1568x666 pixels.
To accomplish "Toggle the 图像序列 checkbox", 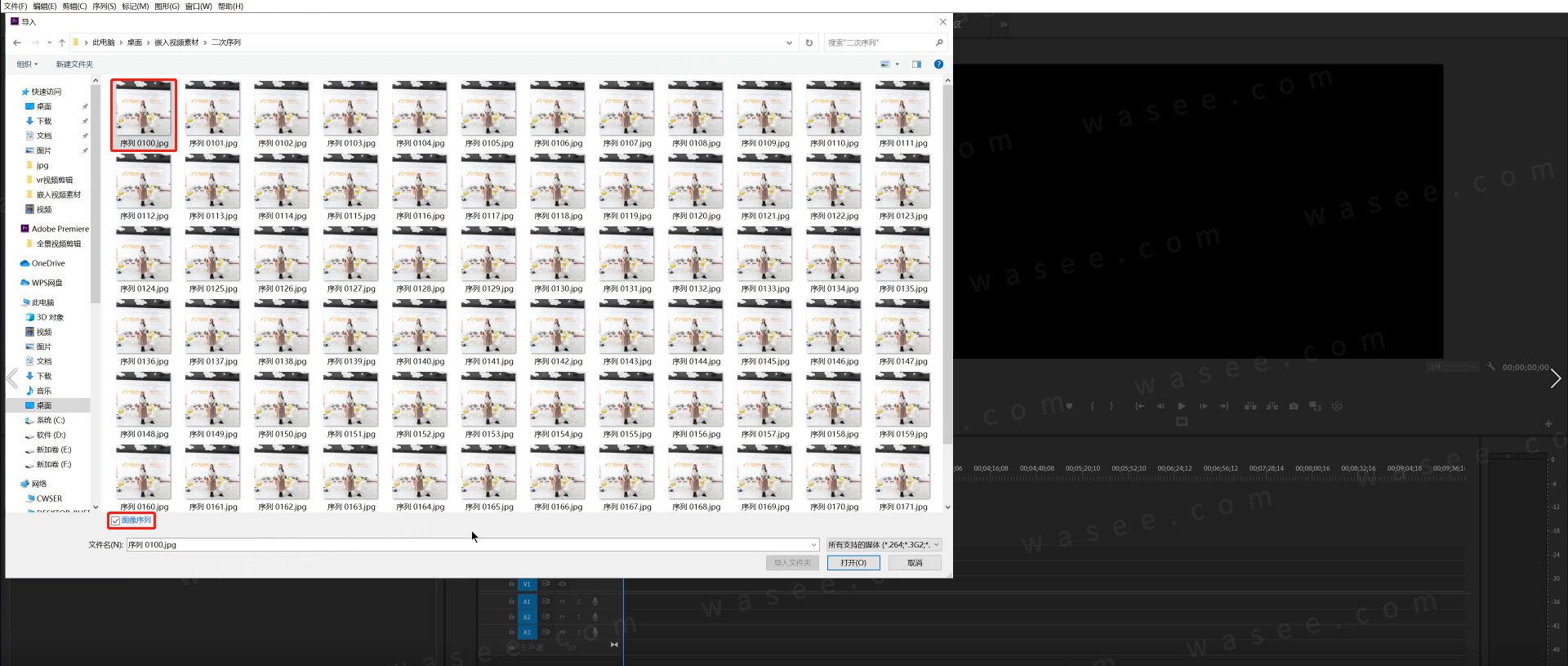I will [x=116, y=521].
